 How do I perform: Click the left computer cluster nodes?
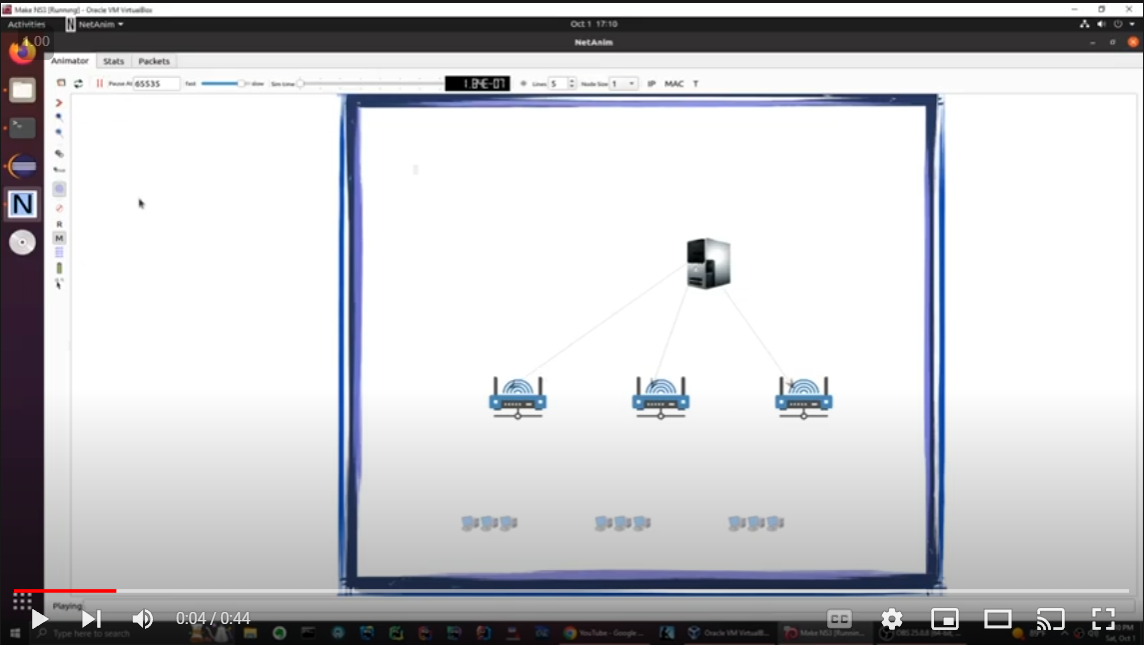[490, 522]
